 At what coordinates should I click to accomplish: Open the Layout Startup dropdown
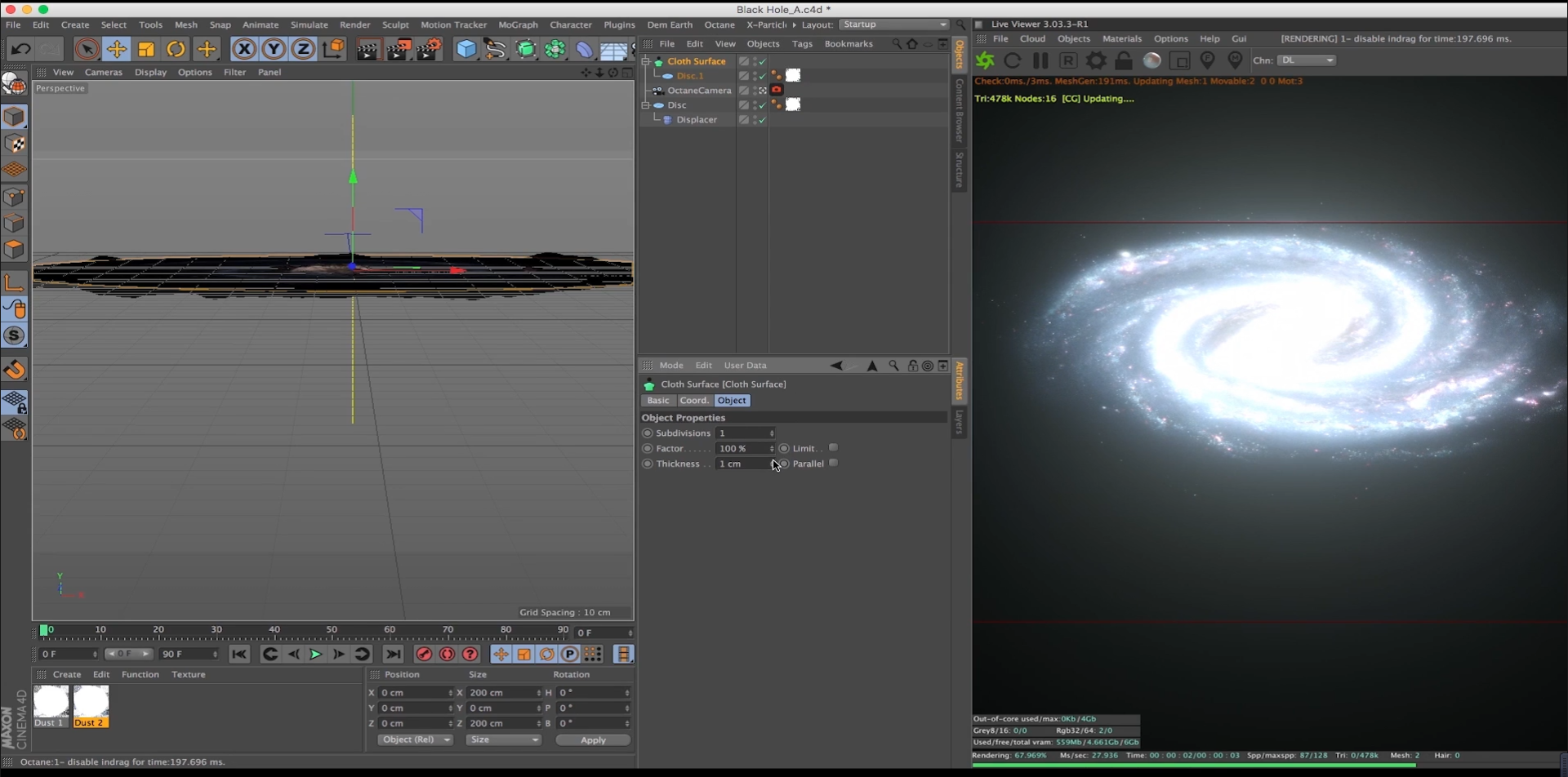(x=894, y=24)
